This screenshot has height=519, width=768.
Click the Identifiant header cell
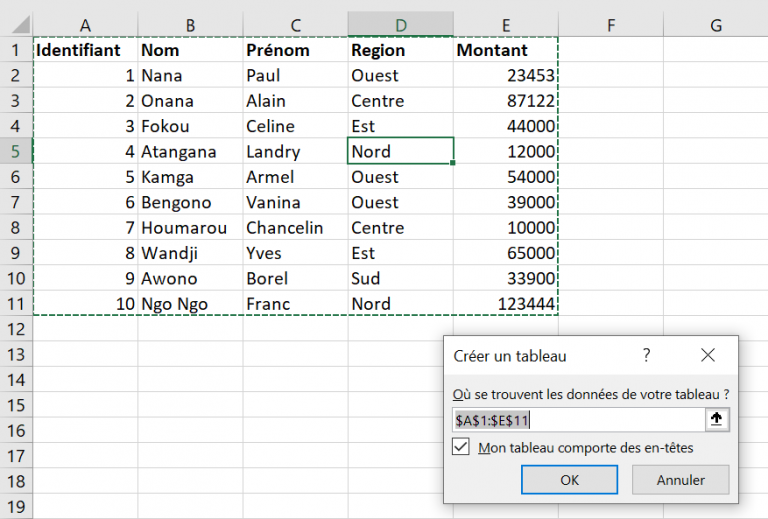[85, 50]
